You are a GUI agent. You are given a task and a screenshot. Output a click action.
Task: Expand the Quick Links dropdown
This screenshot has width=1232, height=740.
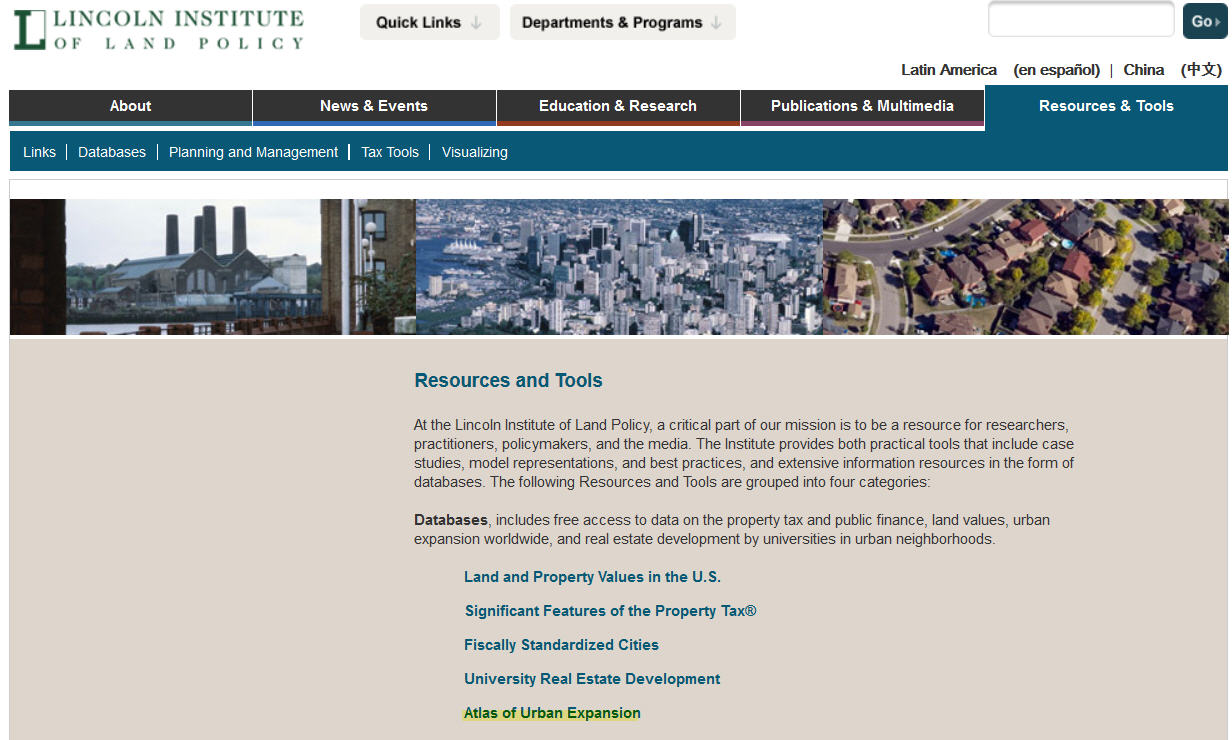[429, 22]
